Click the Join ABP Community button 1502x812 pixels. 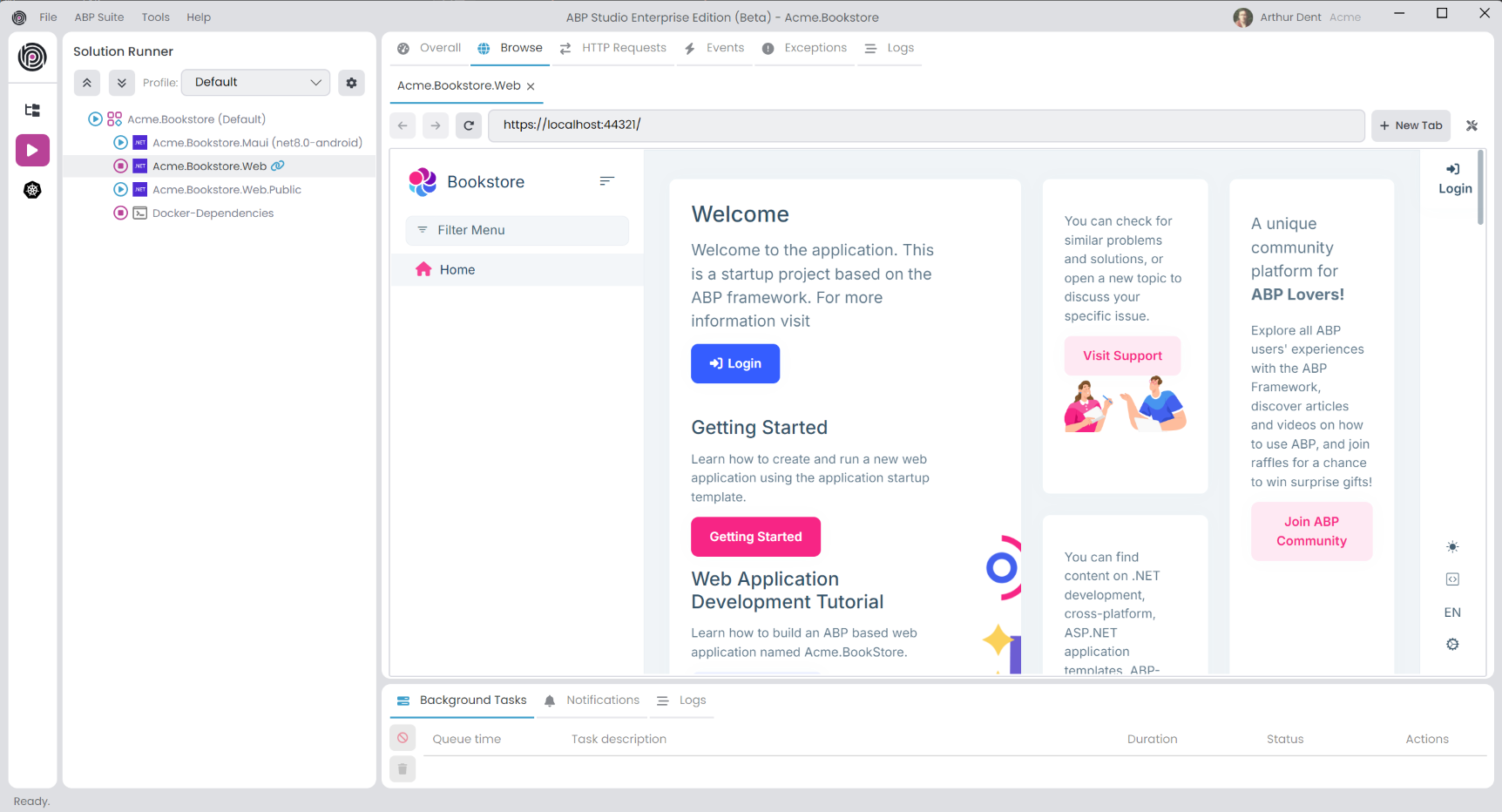tap(1311, 531)
